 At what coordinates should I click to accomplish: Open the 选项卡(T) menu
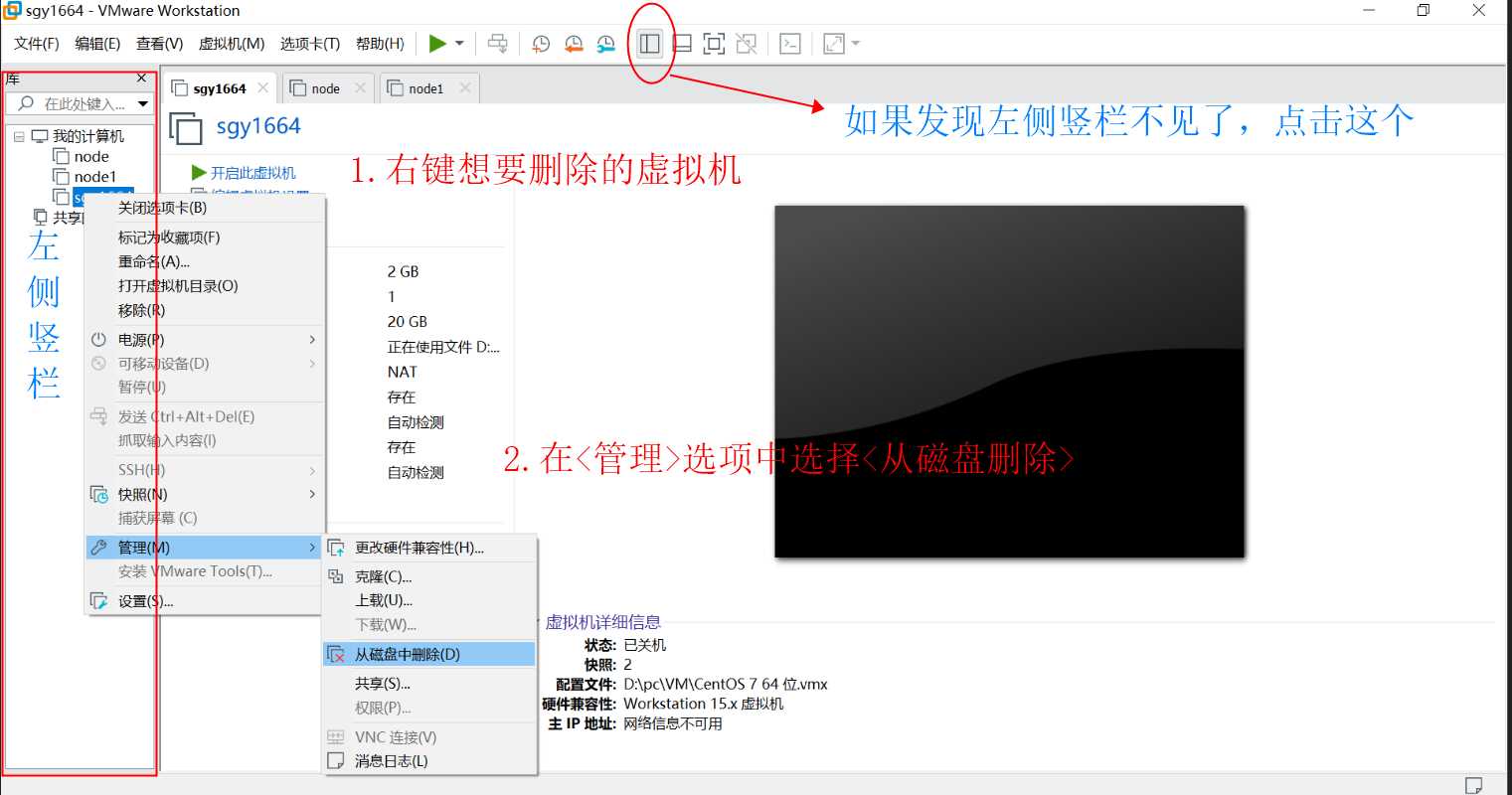310,44
